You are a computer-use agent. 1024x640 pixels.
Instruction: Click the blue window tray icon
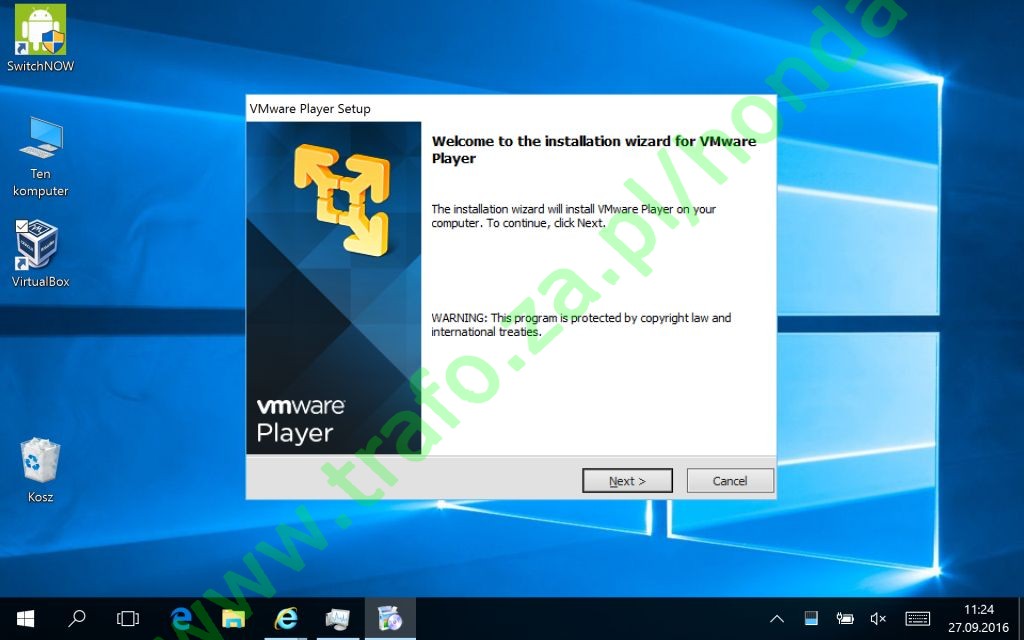point(811,618)
